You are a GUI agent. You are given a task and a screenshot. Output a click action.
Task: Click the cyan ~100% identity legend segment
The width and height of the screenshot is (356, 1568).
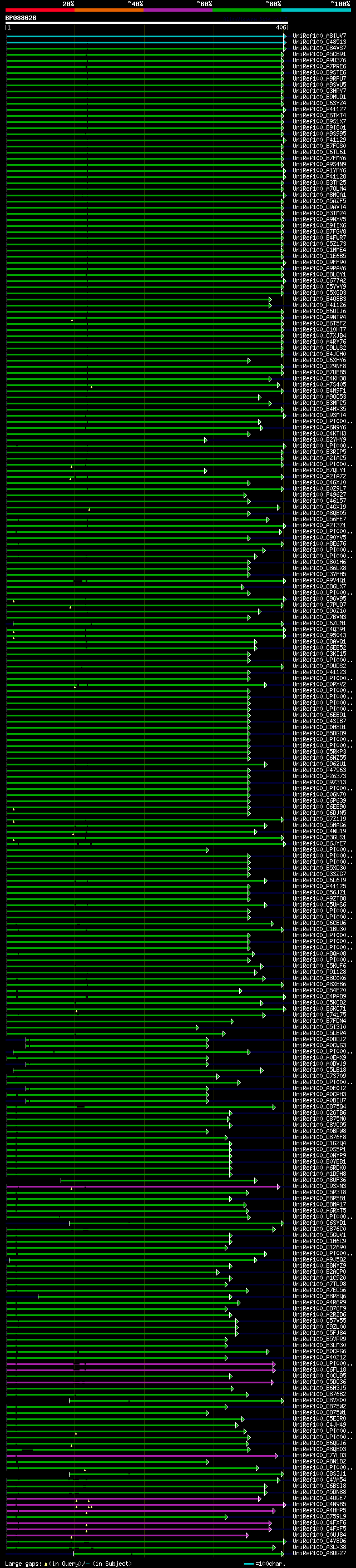pos(316,10)
